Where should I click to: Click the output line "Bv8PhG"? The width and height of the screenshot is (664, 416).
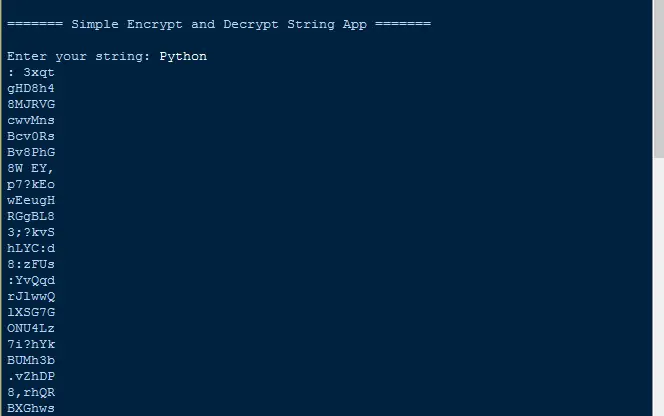(x=31, y=152)
